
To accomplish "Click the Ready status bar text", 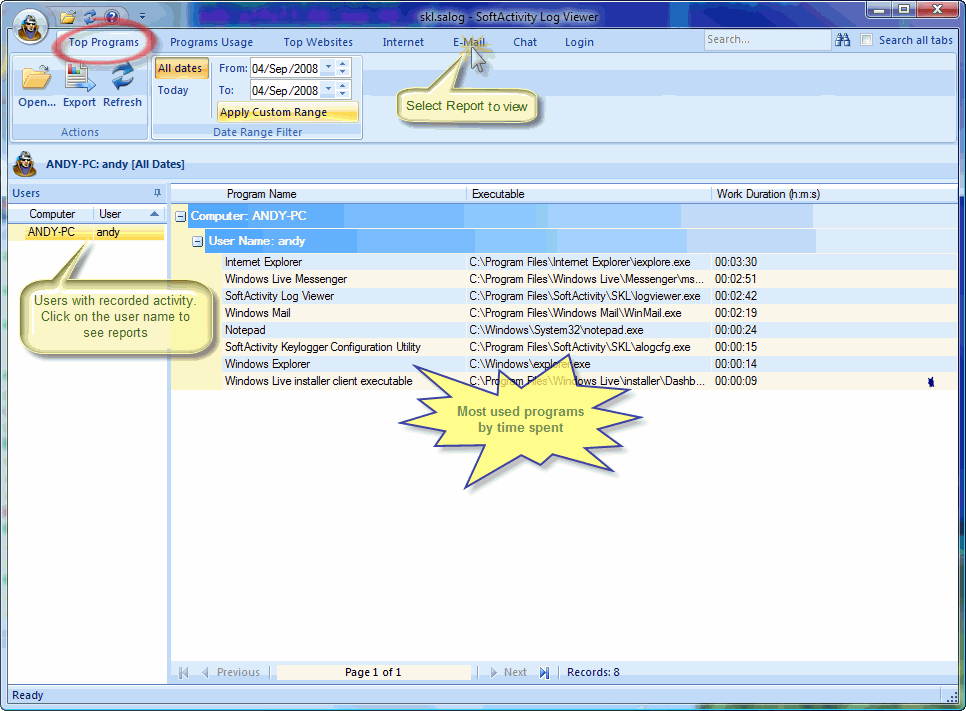I will [x=28, y=695].
